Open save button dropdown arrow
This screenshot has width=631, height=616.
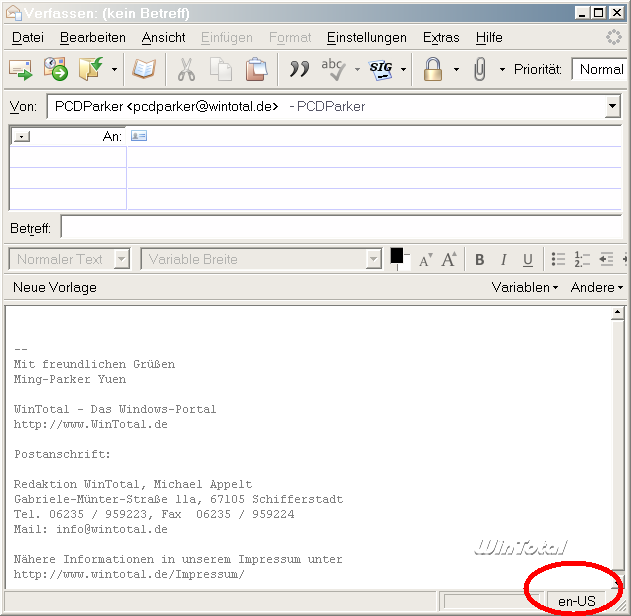(115, 70)
